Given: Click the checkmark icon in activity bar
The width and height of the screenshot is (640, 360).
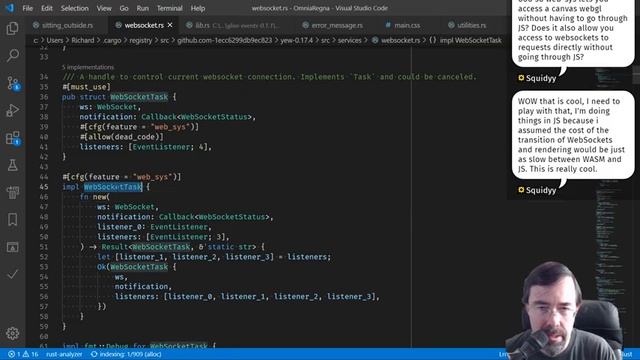Looking at the screenshot, I should click(12, 274).
